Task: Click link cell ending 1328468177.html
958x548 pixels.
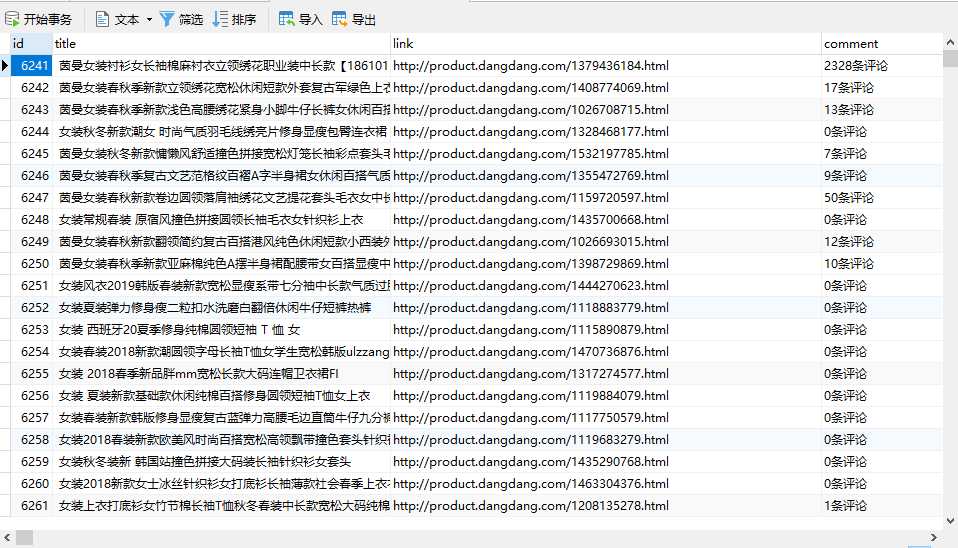Action: (x=605, y=131)
